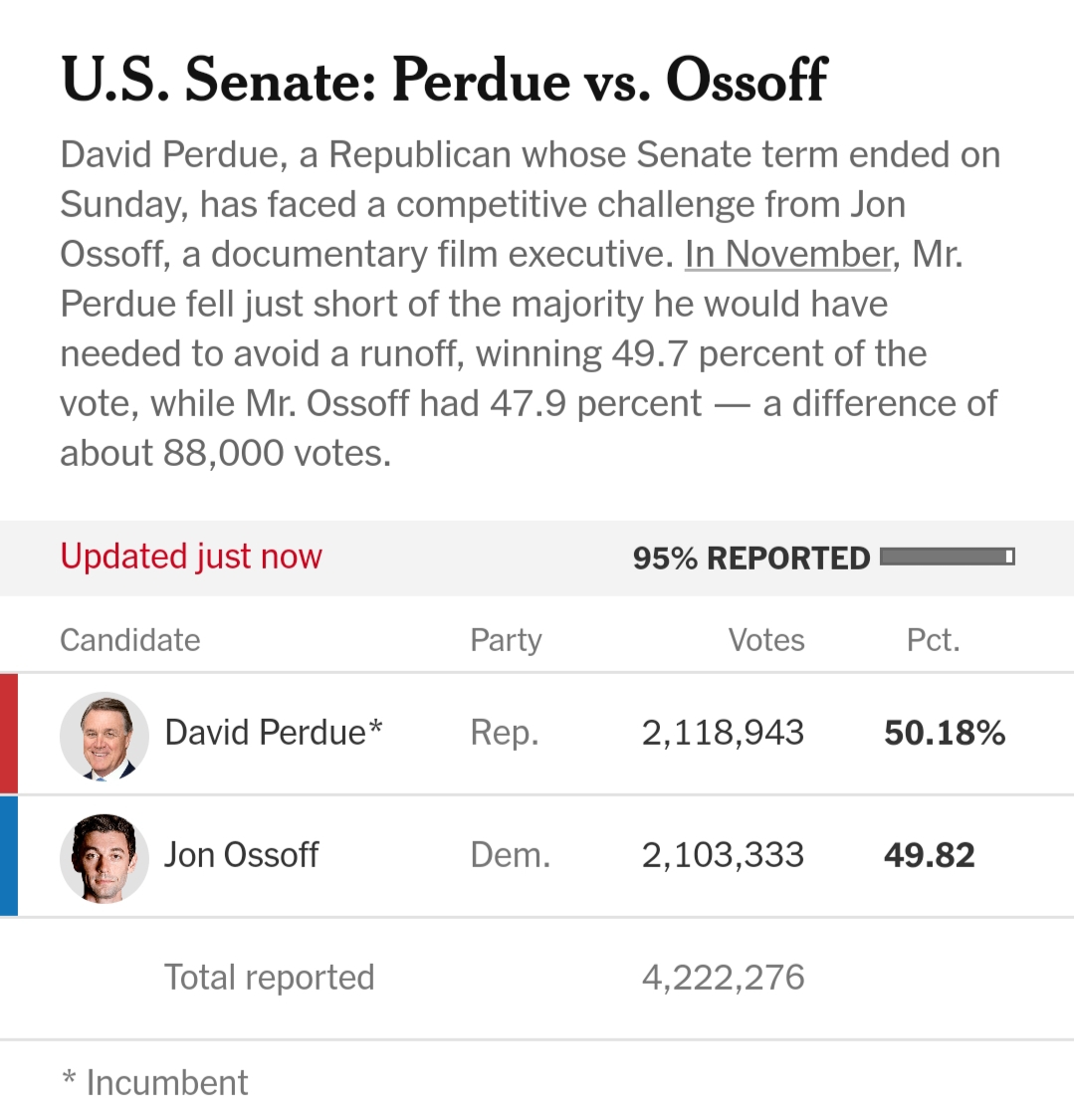Select the David Perdue candidate name
1074x1120 pixels.
[x=274, y=733]
